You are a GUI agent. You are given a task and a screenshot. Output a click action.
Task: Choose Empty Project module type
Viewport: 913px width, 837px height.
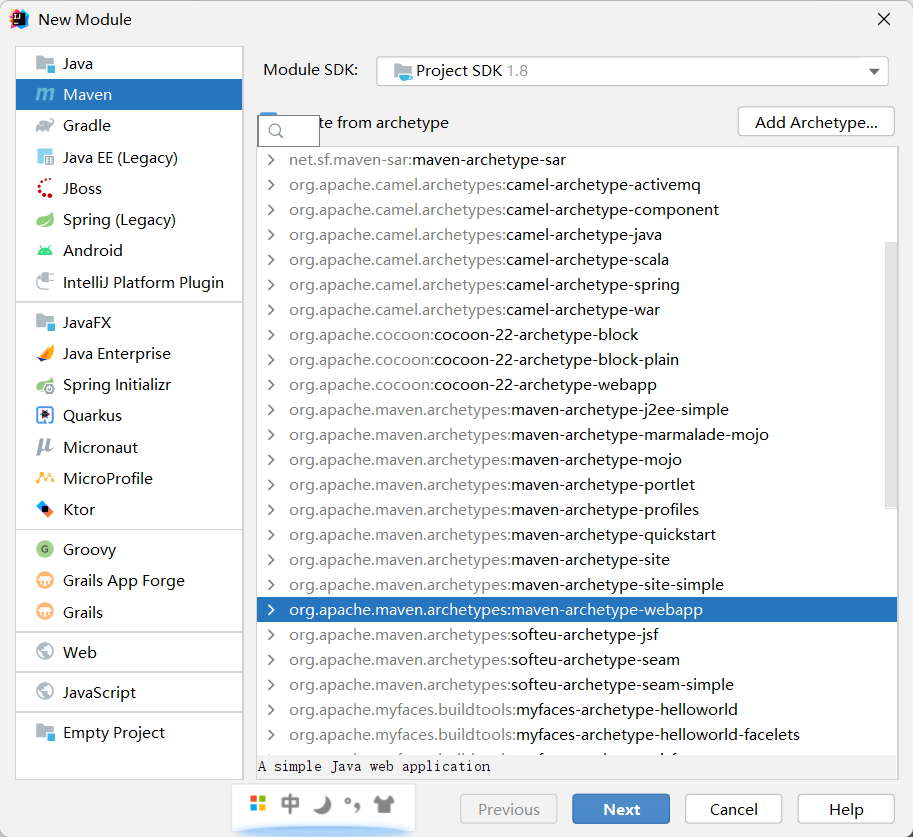(129, 732)
